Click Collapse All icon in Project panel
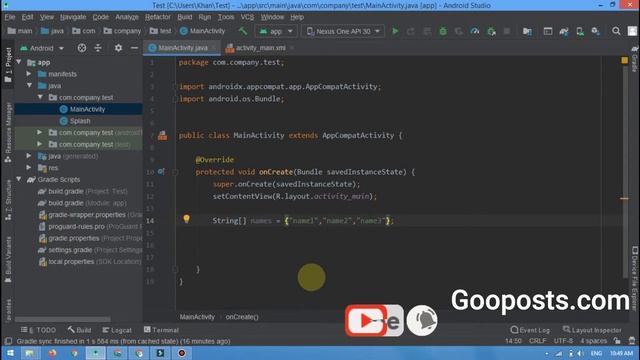Viewport: 640px width, 360px height. tap(98, 48)
